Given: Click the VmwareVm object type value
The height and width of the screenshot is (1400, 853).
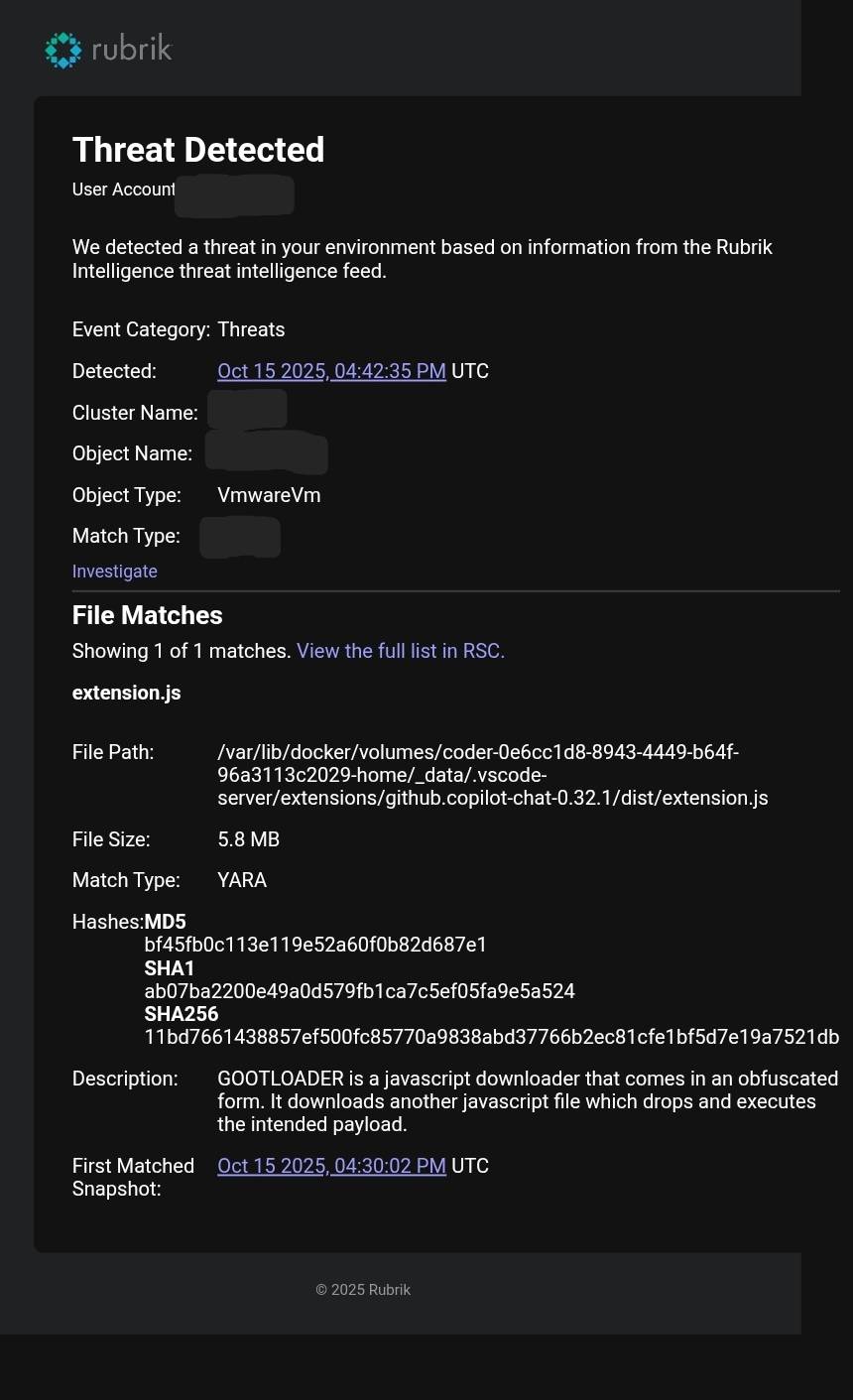Looking at the screenshot, I should 269,495.
